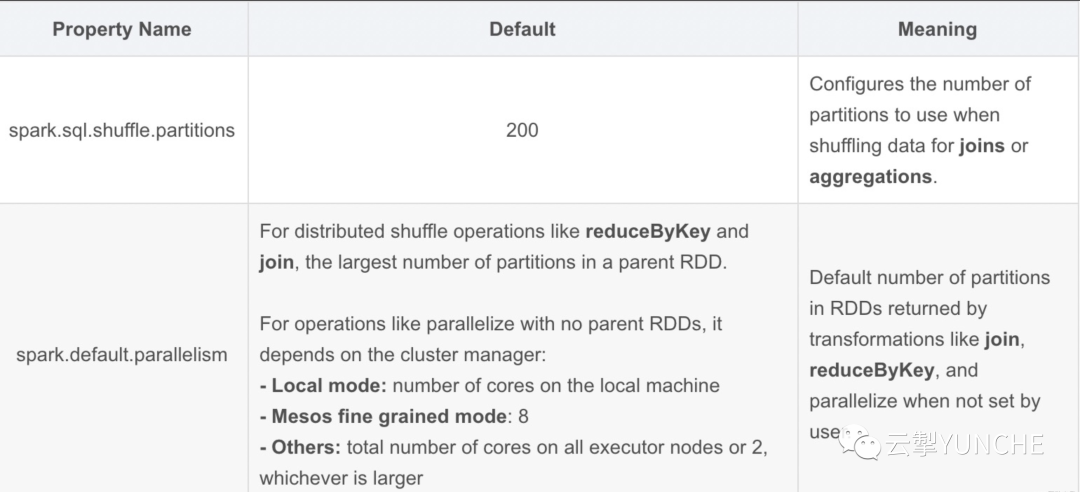Click the Property Name column header
Image resolution: width=1080 pixels, height=492 pixels.
coord(122,29)
